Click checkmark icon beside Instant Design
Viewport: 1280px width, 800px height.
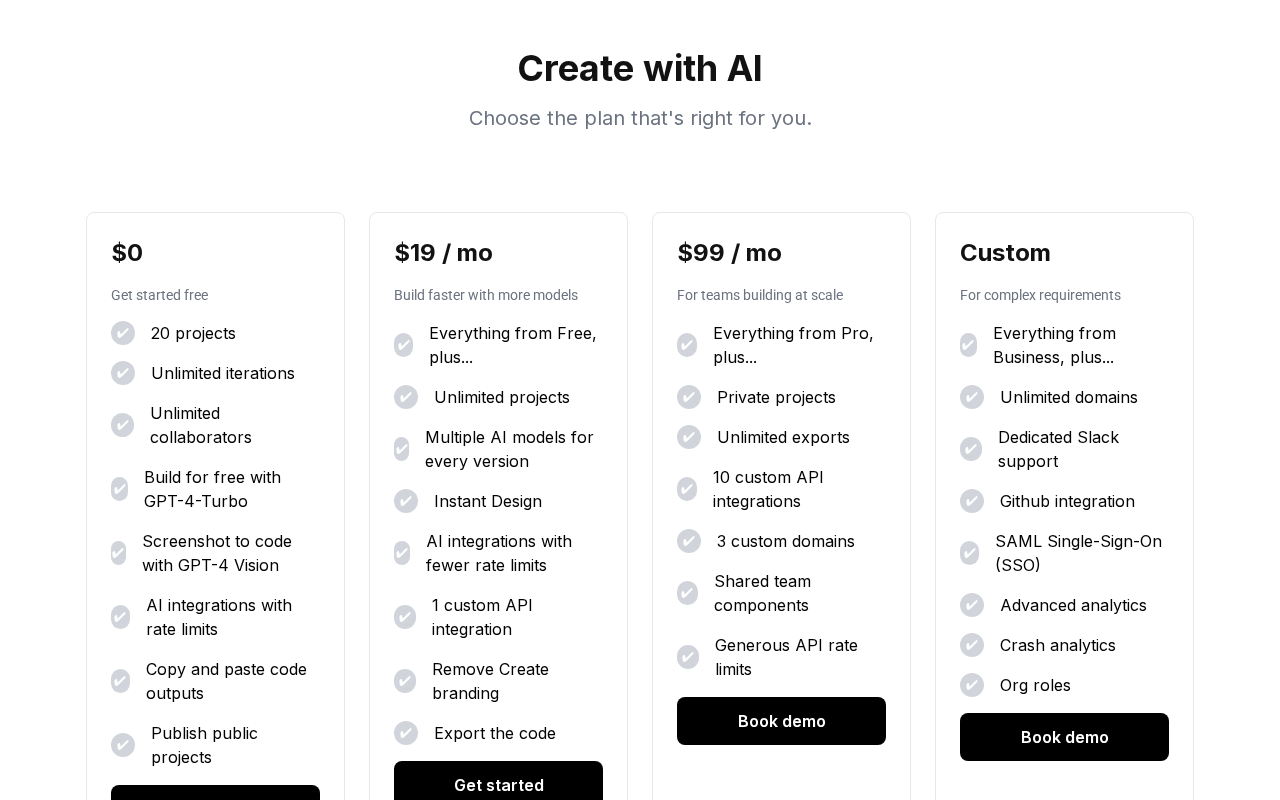(x=406, y=501)
